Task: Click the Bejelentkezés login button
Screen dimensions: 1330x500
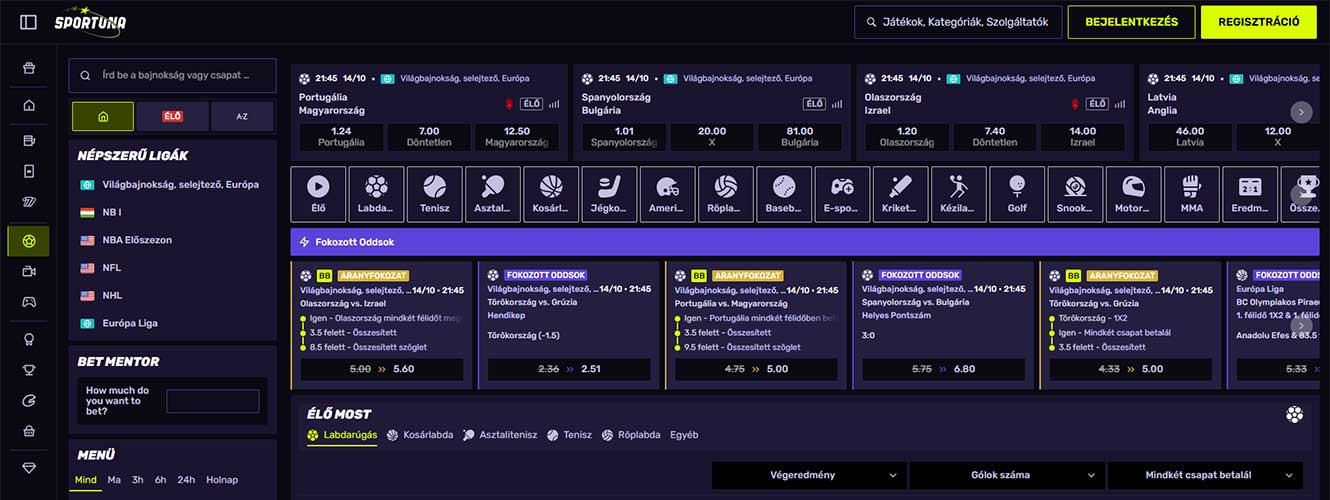Action: pos(1130,22)
